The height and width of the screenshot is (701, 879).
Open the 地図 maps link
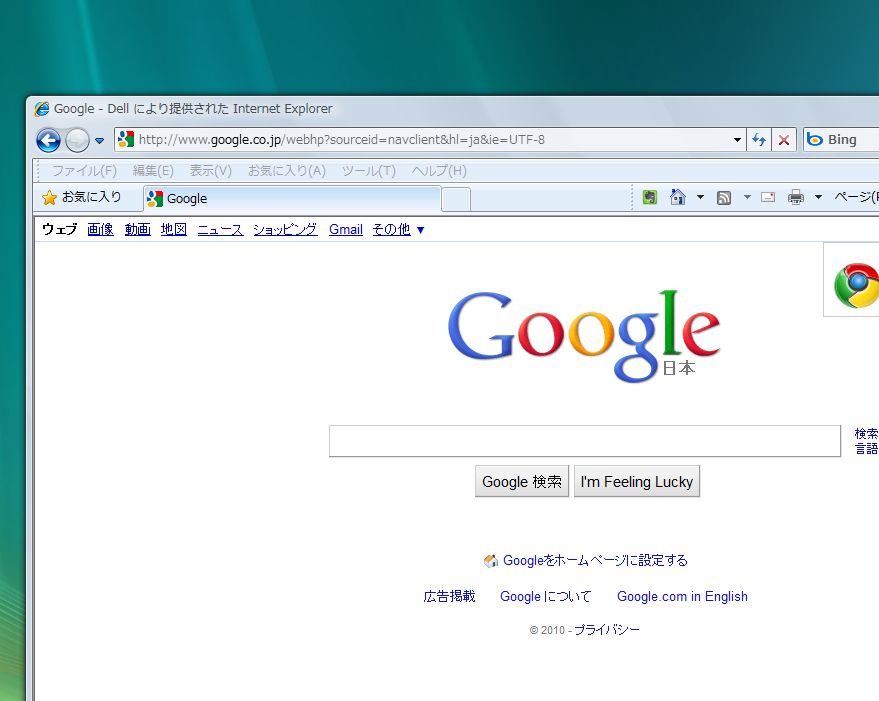pos(174,229)
